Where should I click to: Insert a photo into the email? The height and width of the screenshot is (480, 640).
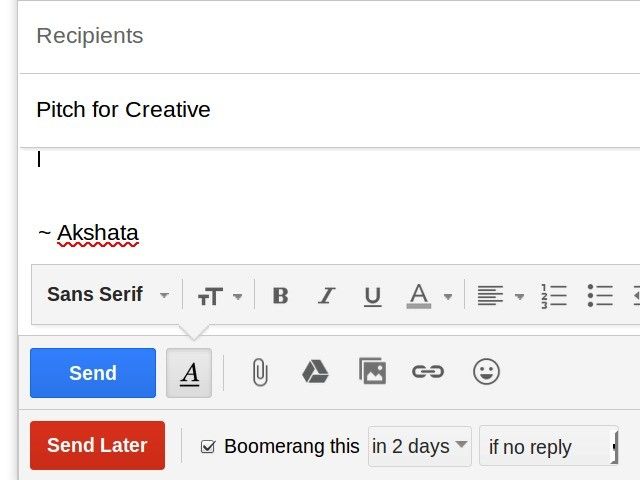(x=372, y=373)
